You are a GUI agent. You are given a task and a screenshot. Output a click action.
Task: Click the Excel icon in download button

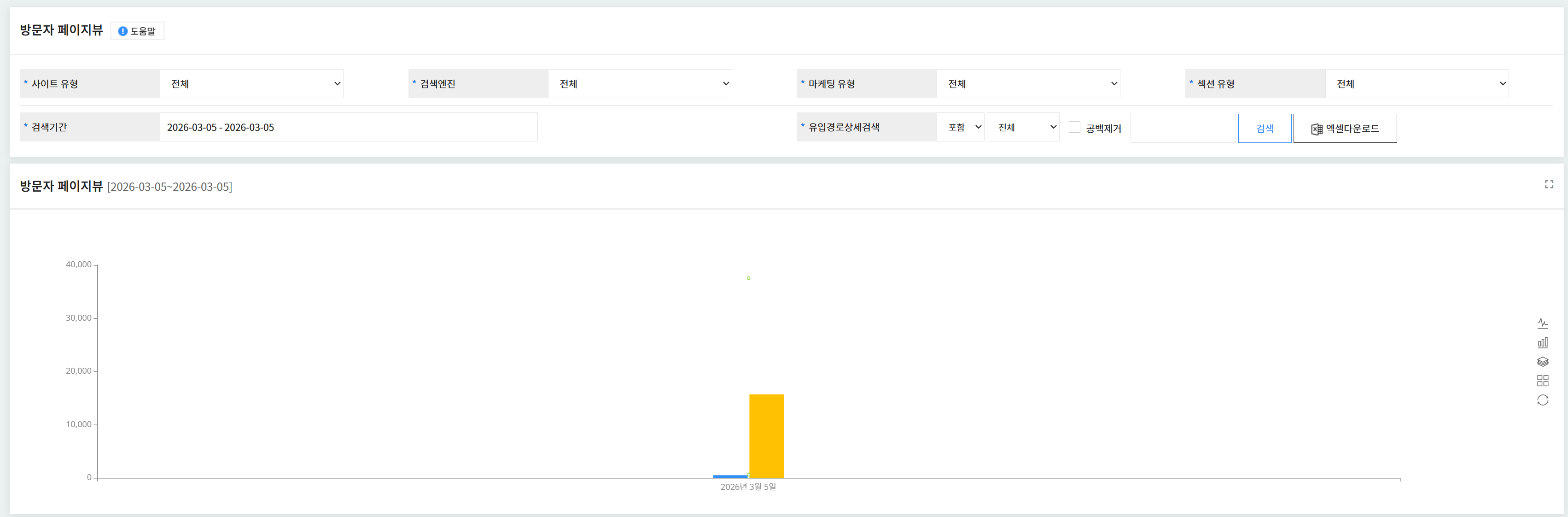[x=1316, y=129]
